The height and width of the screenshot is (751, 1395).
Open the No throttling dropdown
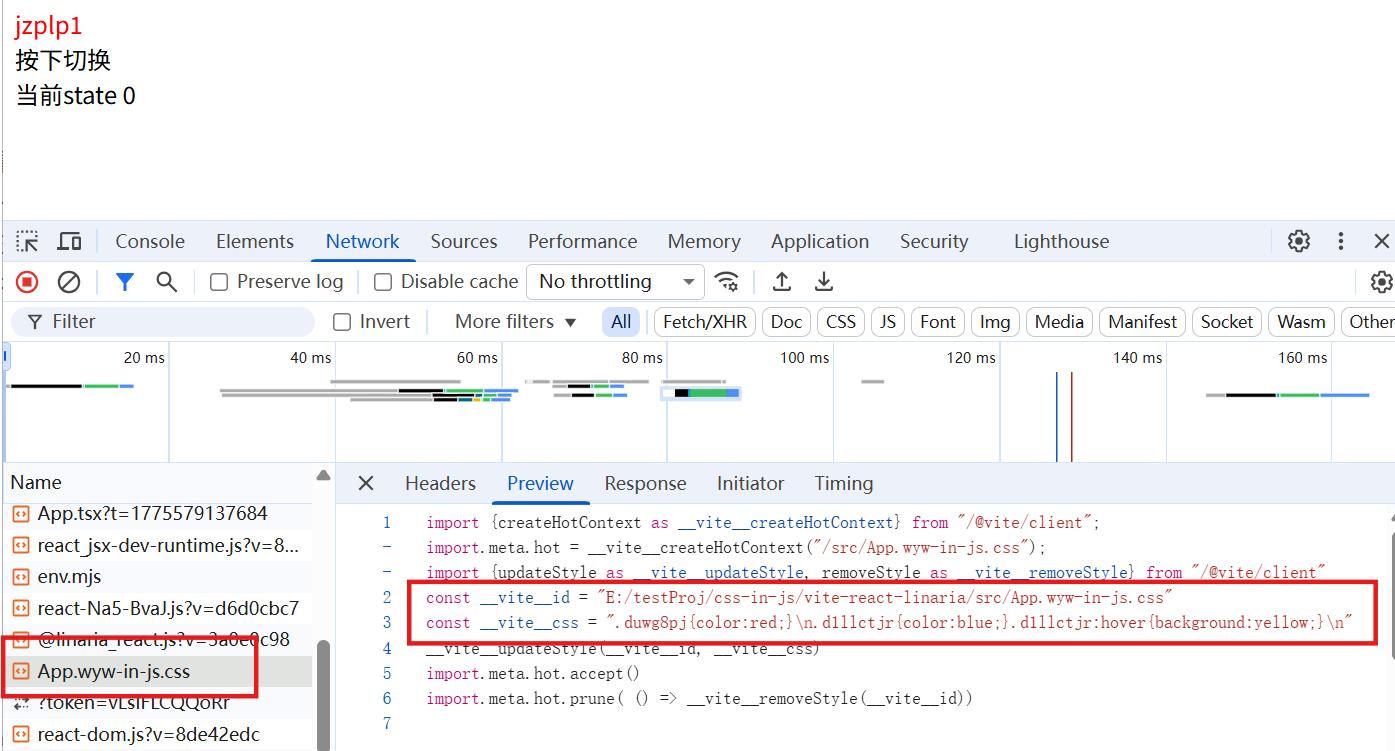click(616, 282)
